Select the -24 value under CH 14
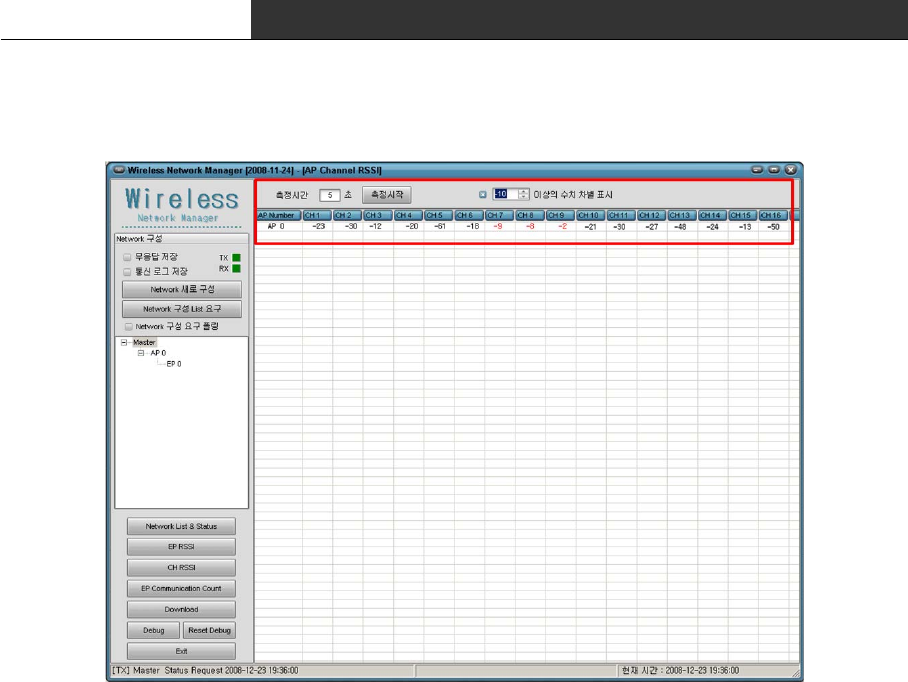908x682 pixels. 712,227
